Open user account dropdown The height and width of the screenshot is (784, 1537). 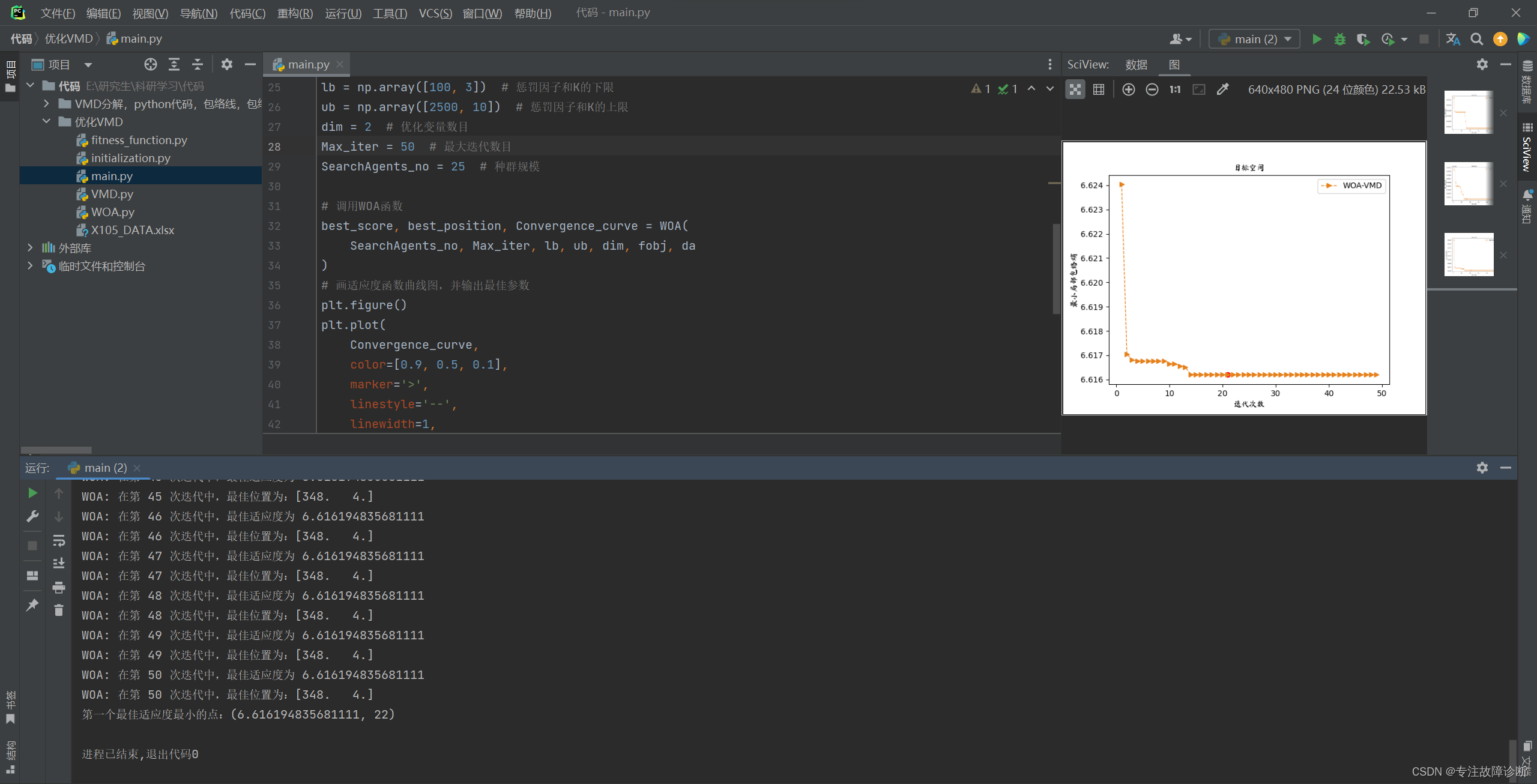[x=1180, y=39]
